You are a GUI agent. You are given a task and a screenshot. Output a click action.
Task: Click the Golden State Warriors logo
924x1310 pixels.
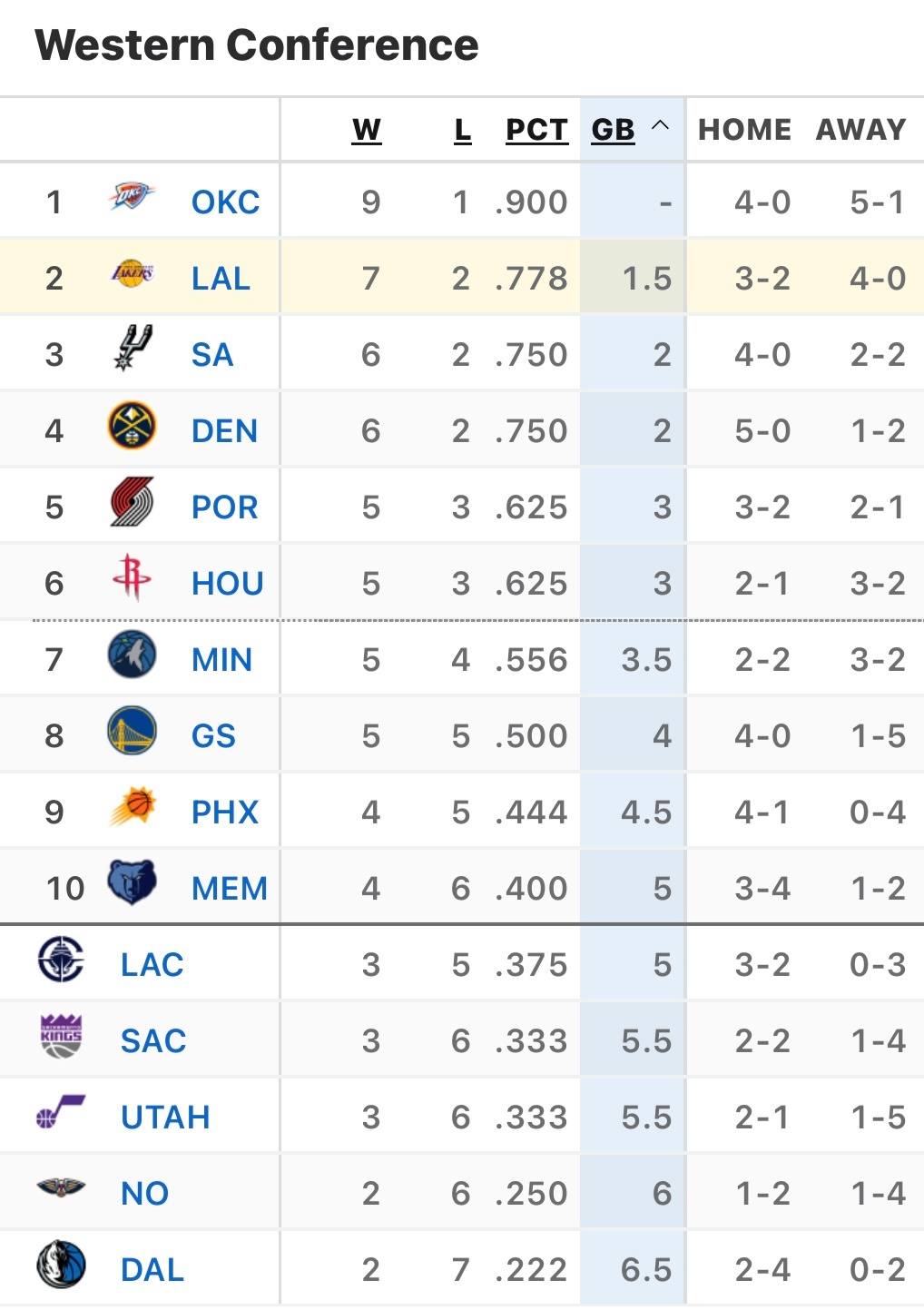click(132, 732)
